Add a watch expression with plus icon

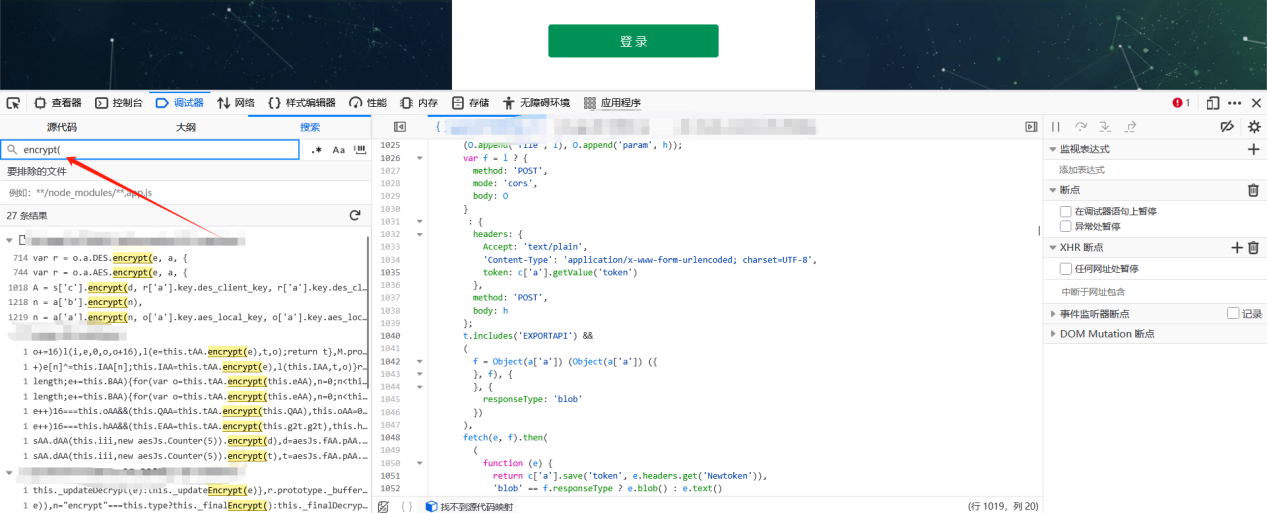(x=1253, y=149)
